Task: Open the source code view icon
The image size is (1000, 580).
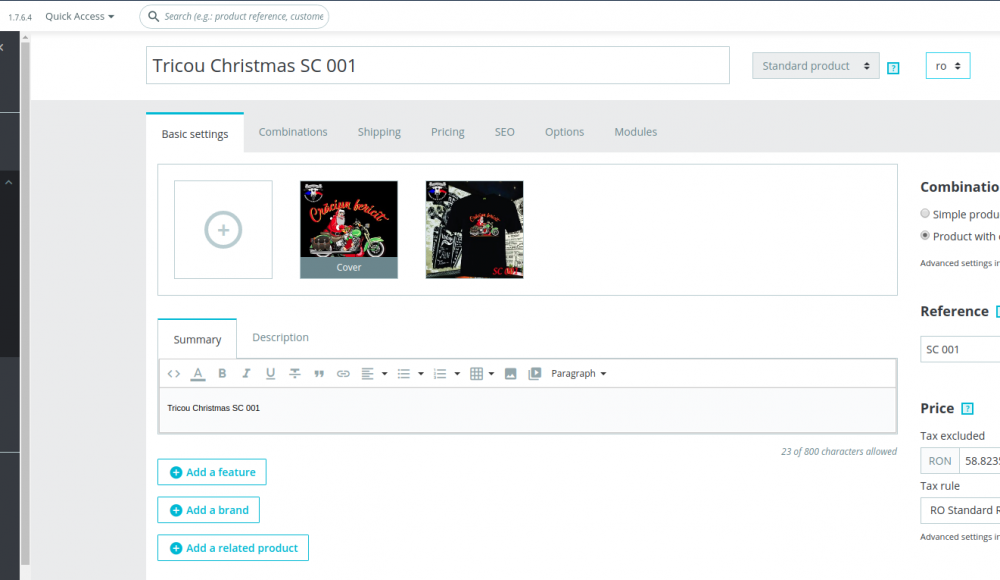Action: 173,373
